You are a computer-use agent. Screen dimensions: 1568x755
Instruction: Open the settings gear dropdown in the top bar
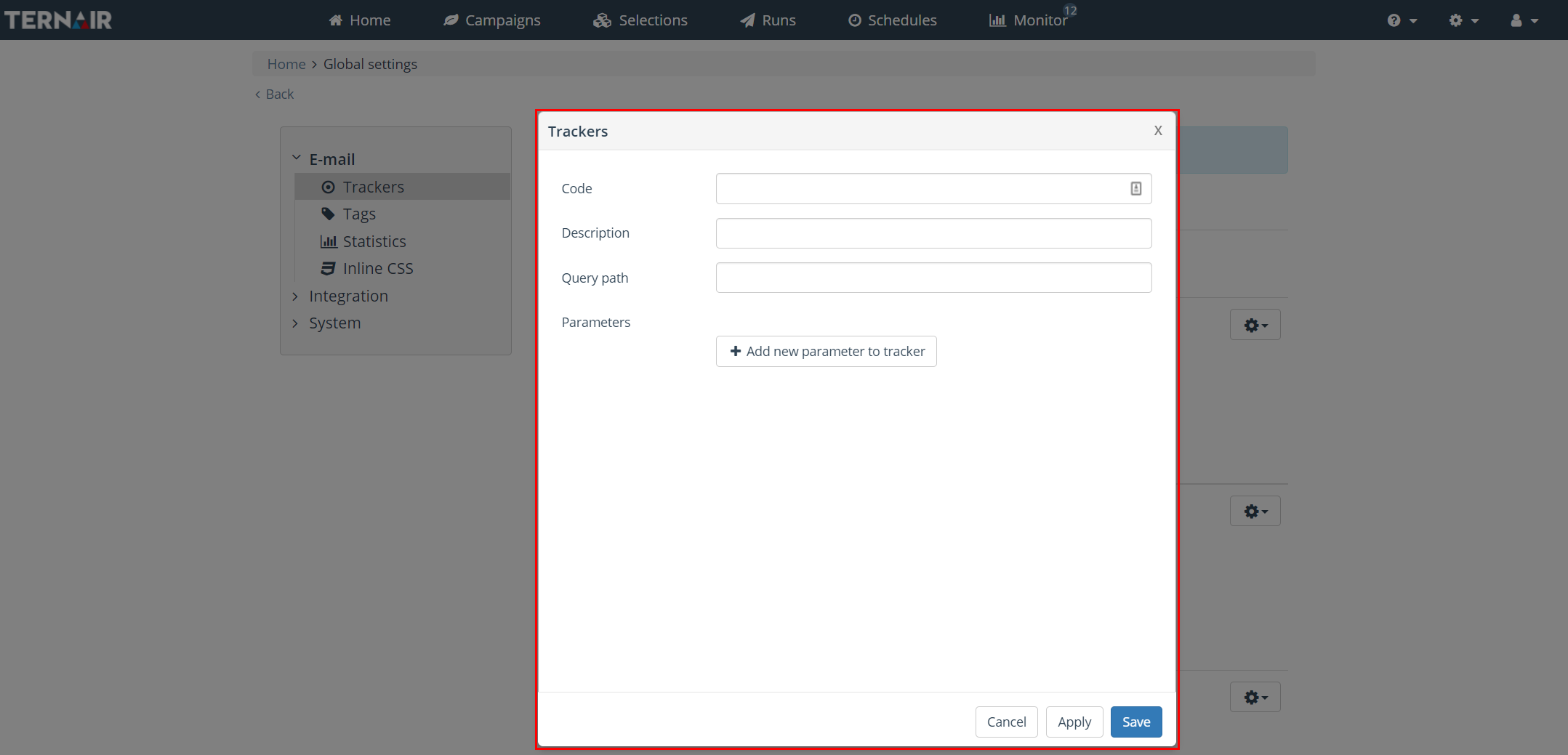(1463, 20)
